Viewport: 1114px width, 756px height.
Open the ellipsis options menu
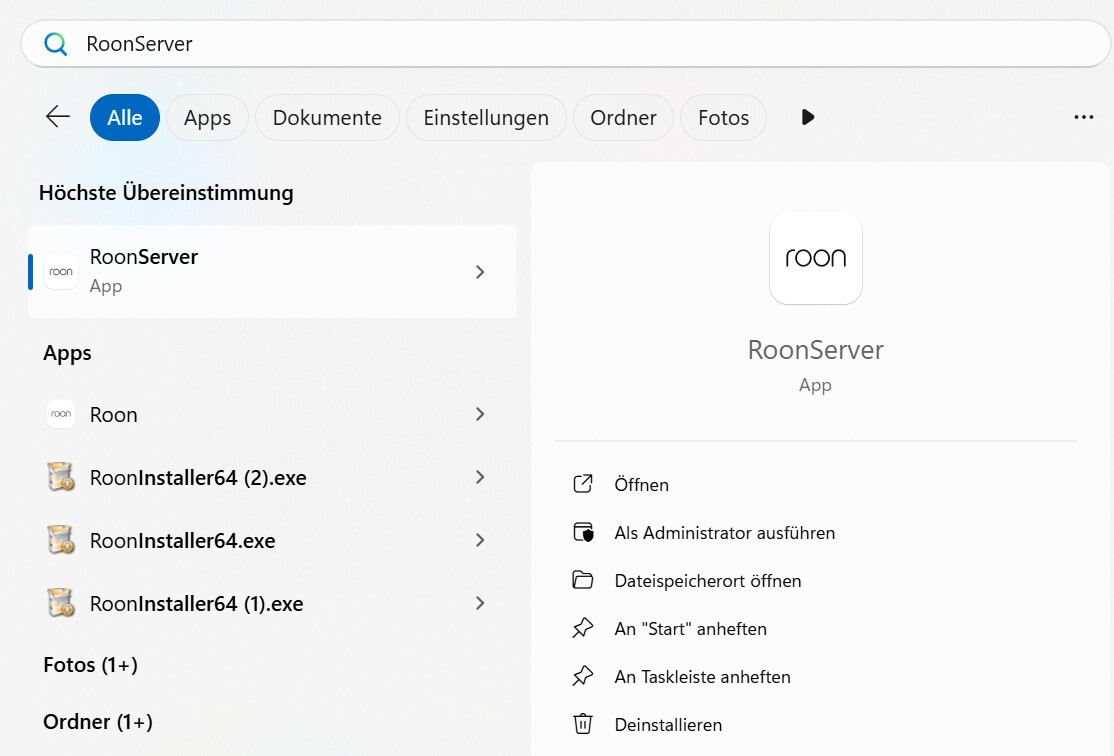pyautogui.click(x=1084, y=117)
